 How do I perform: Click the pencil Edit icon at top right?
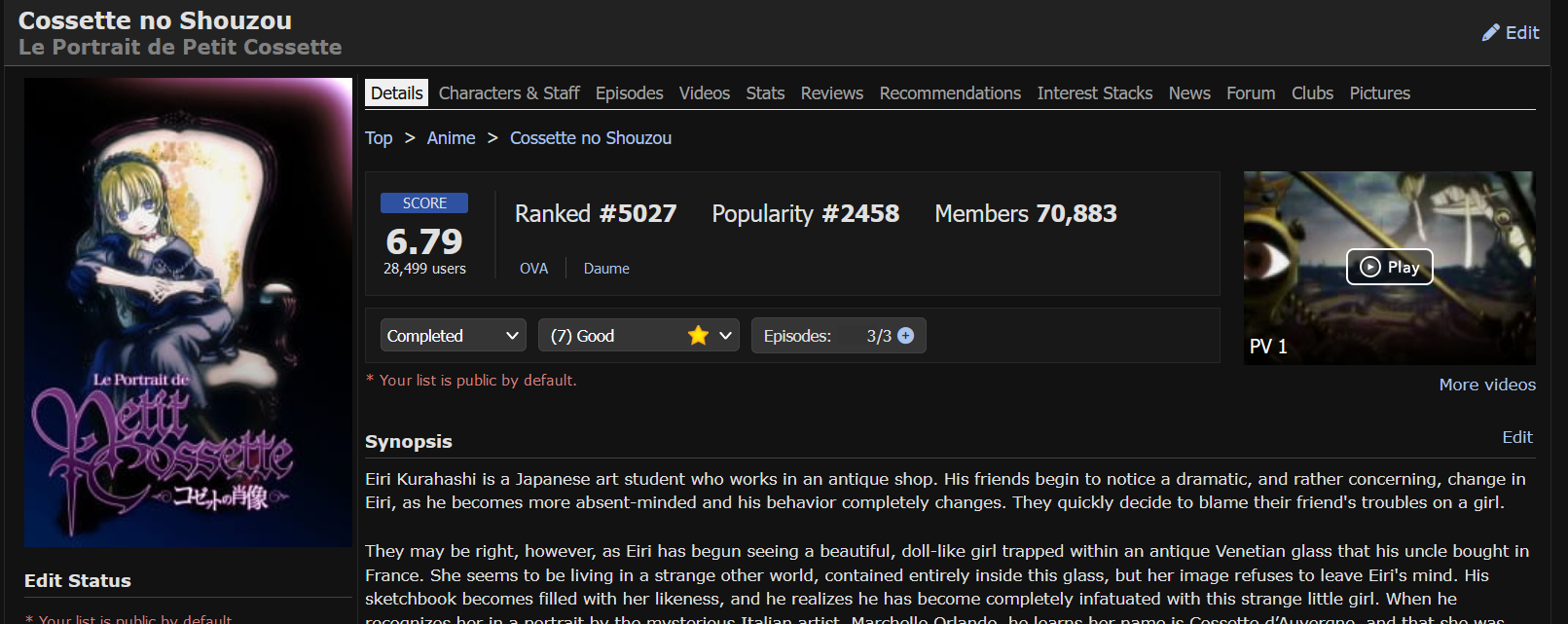point(1490,33)
